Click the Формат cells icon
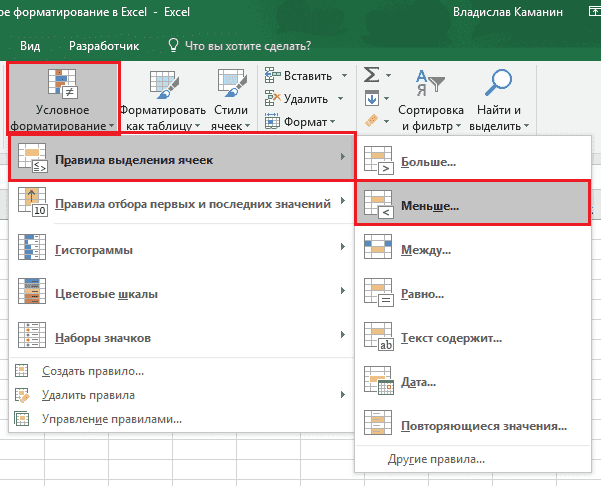The width and height of the screenshot is (601, 486). coord(272,121)
